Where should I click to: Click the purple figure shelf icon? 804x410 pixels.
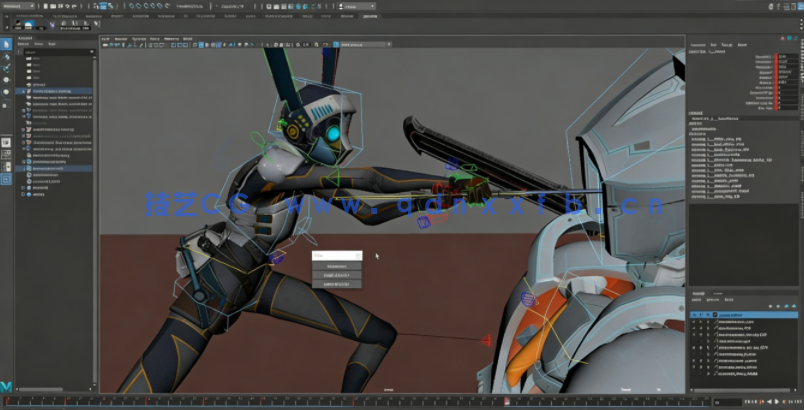53,24
